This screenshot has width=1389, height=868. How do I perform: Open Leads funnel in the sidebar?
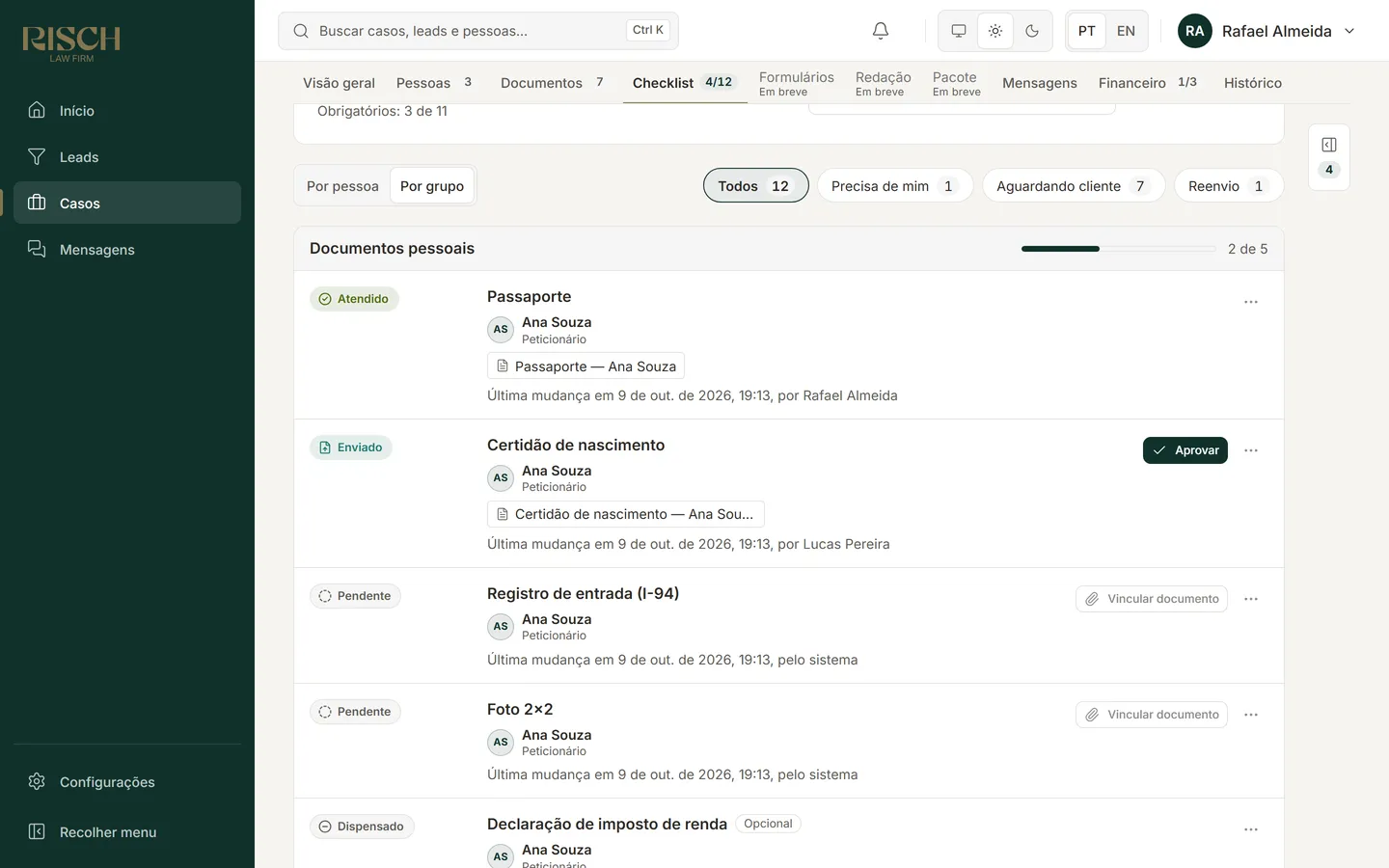(x=127, y=157)
